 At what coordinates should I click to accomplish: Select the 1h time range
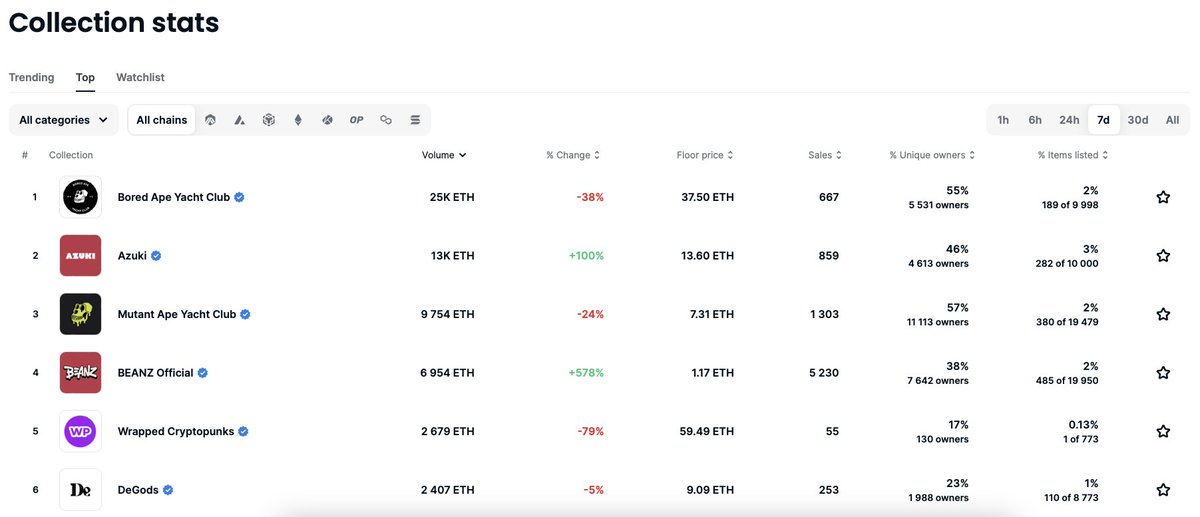1003,120
